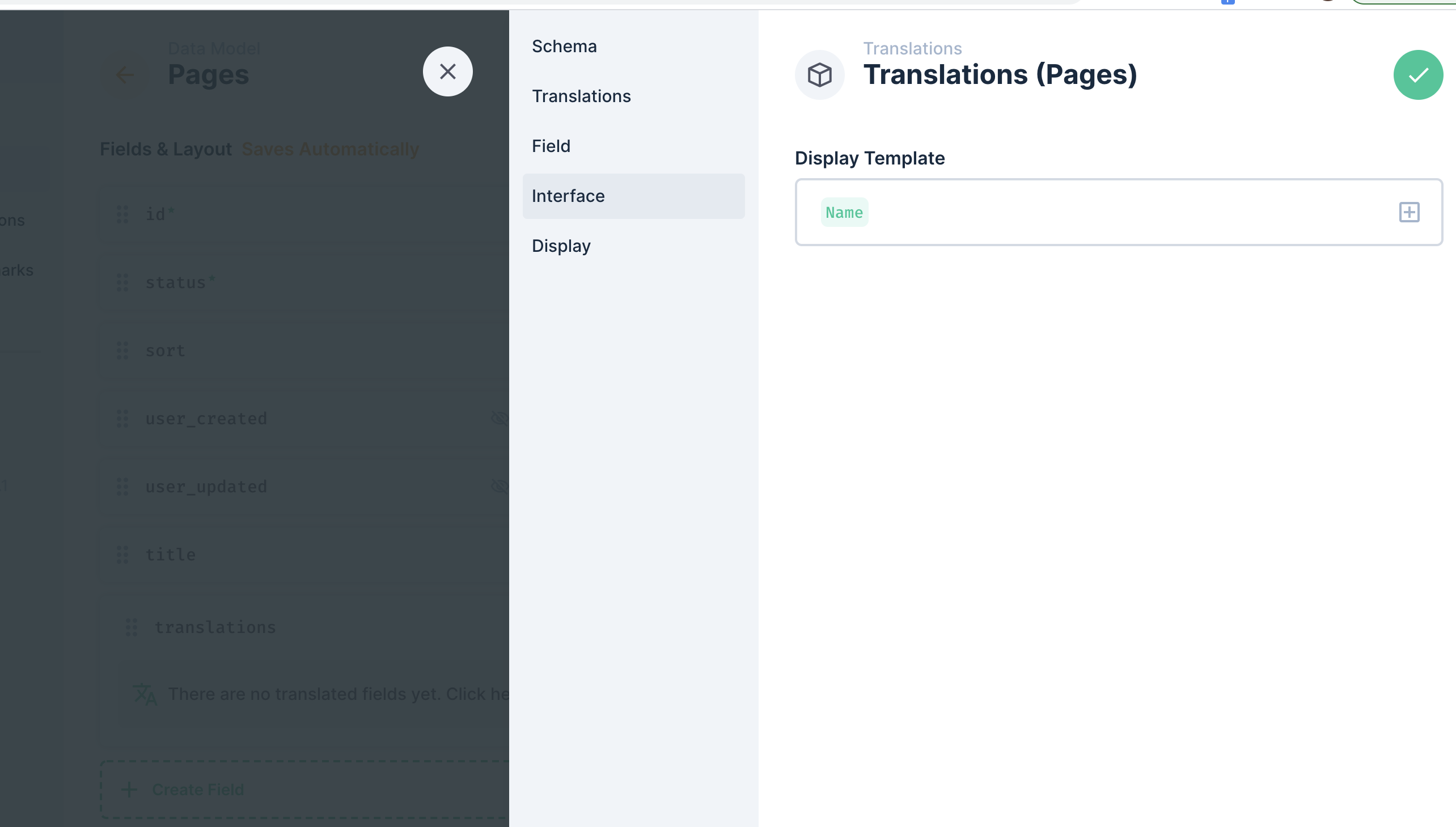Open the user_updated field row
The image size is (1456, 827).
pos(305,487)
